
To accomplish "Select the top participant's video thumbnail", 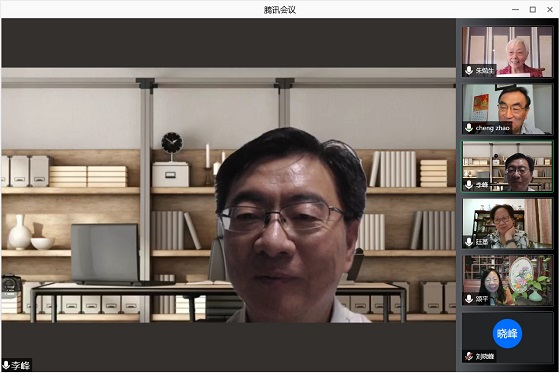I will 508,52.
